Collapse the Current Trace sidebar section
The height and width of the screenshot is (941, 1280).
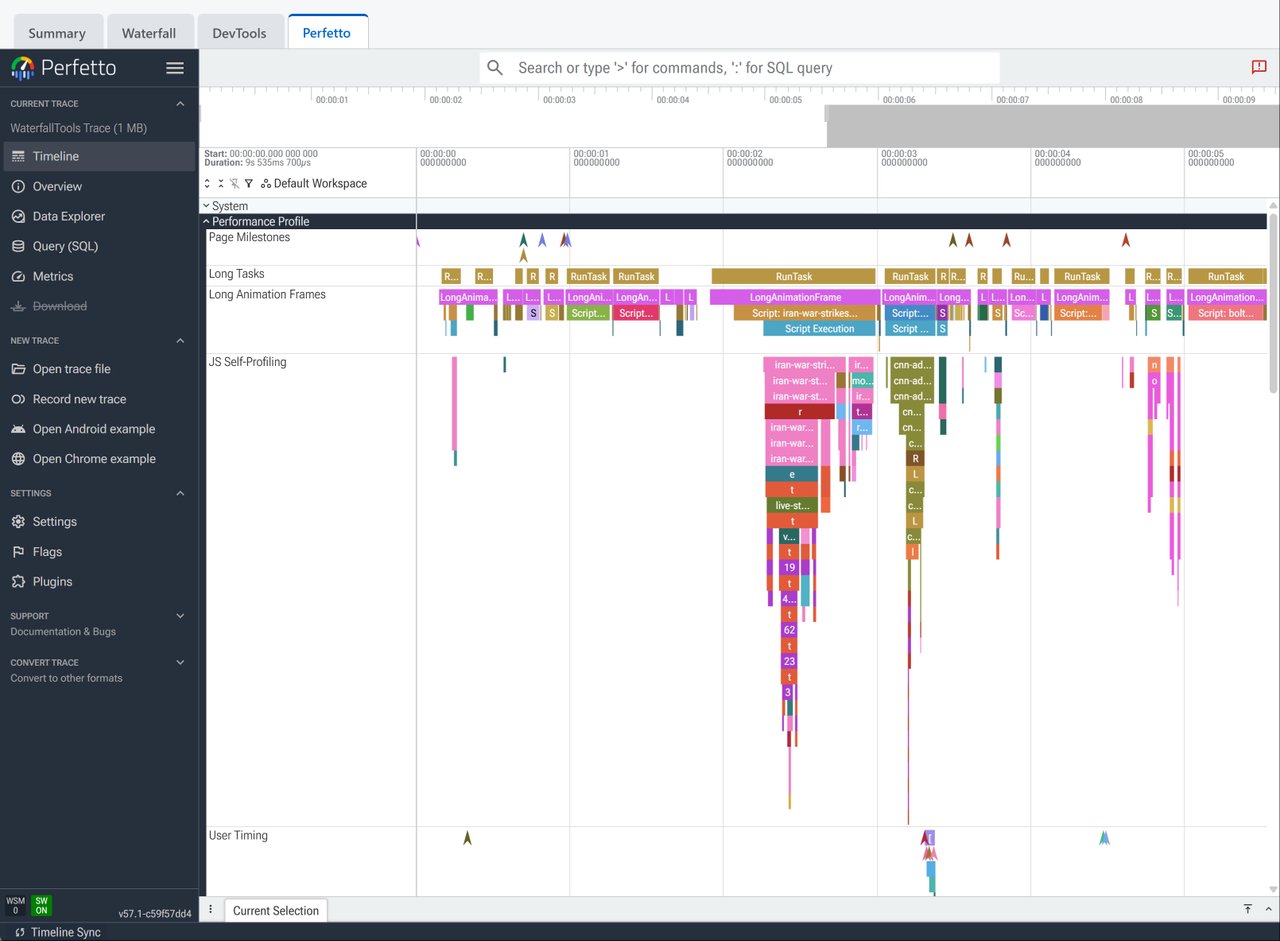tap(180, 104)
